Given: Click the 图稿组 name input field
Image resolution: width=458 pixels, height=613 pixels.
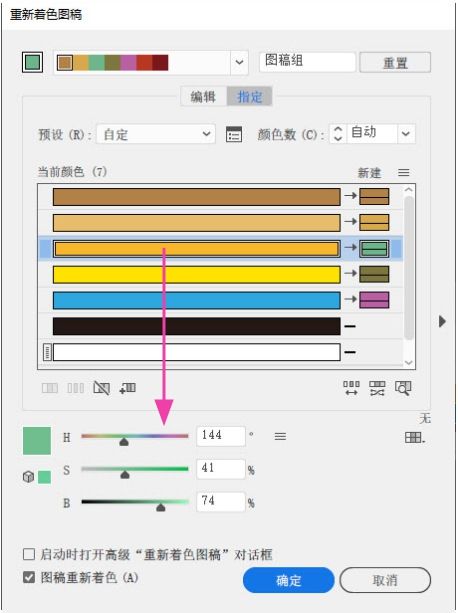Looking at the screenshot, I should (307, 61).
